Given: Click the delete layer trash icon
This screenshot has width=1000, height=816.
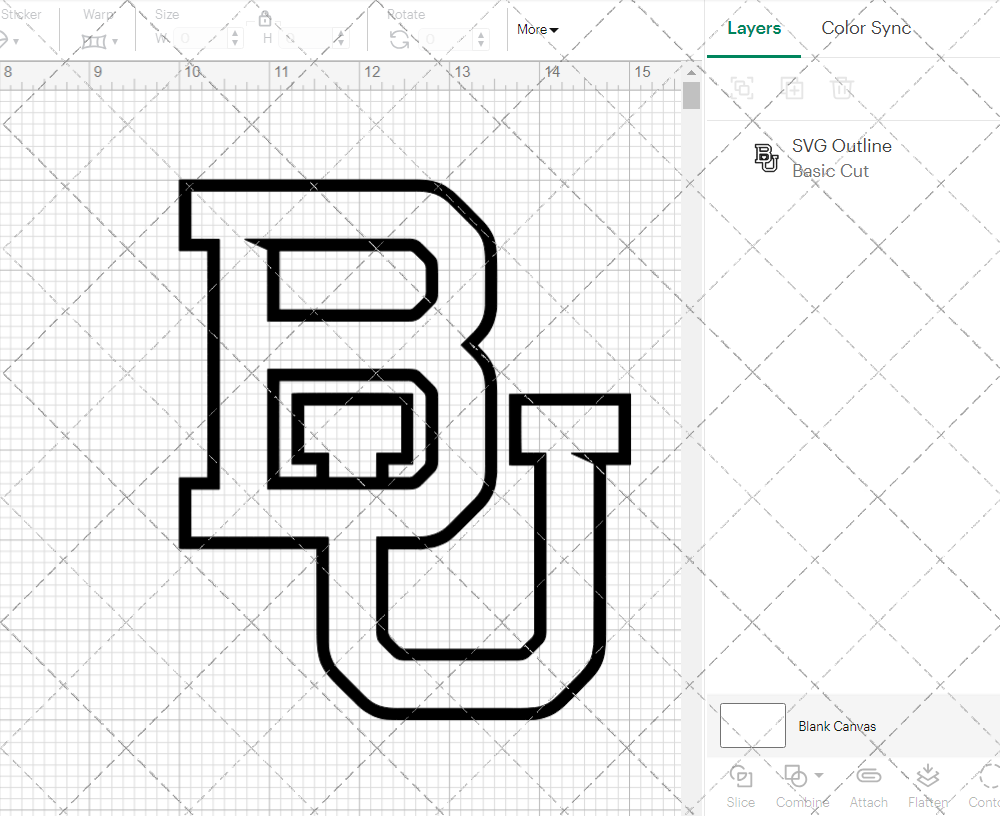Looking at the screenshot, I should click(842, 88).
